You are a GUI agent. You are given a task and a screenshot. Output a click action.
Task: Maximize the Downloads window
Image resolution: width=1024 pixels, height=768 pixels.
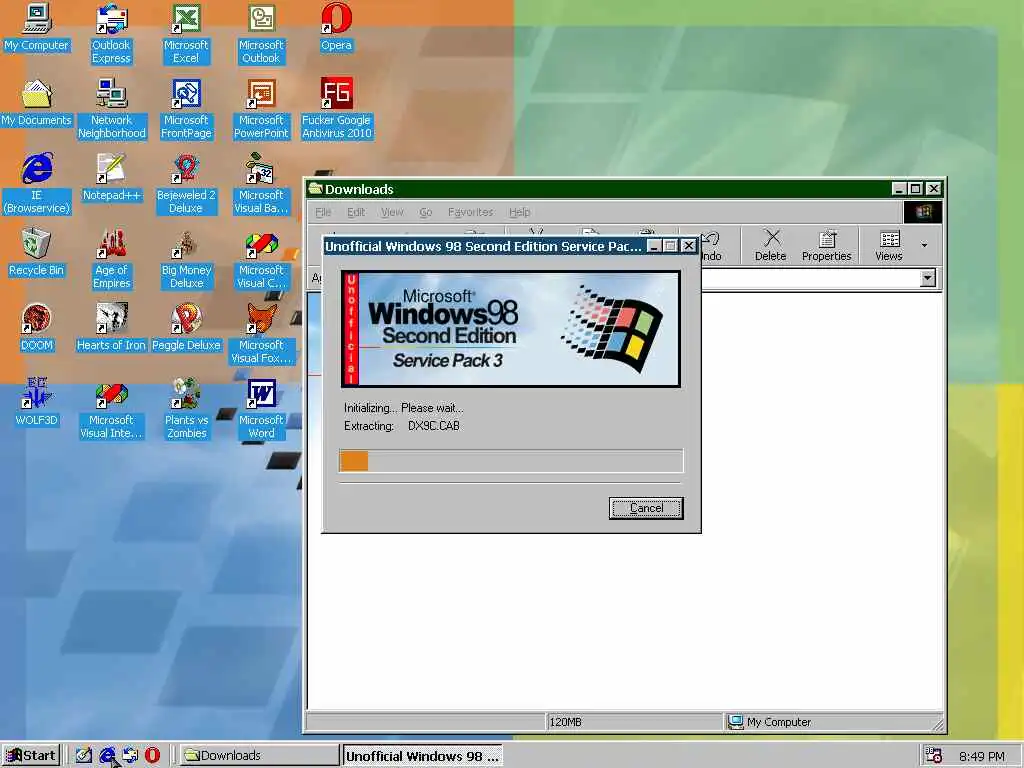point(916,189)
